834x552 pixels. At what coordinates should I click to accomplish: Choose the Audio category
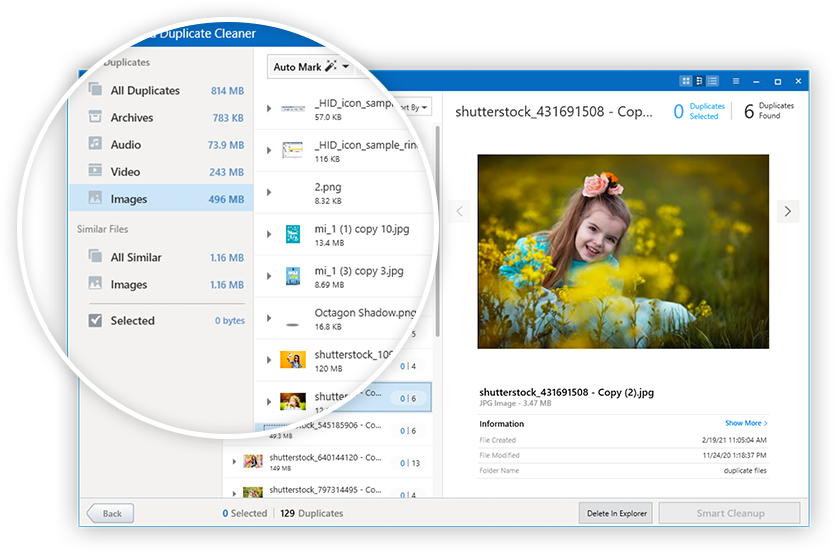tap(161, 145)
